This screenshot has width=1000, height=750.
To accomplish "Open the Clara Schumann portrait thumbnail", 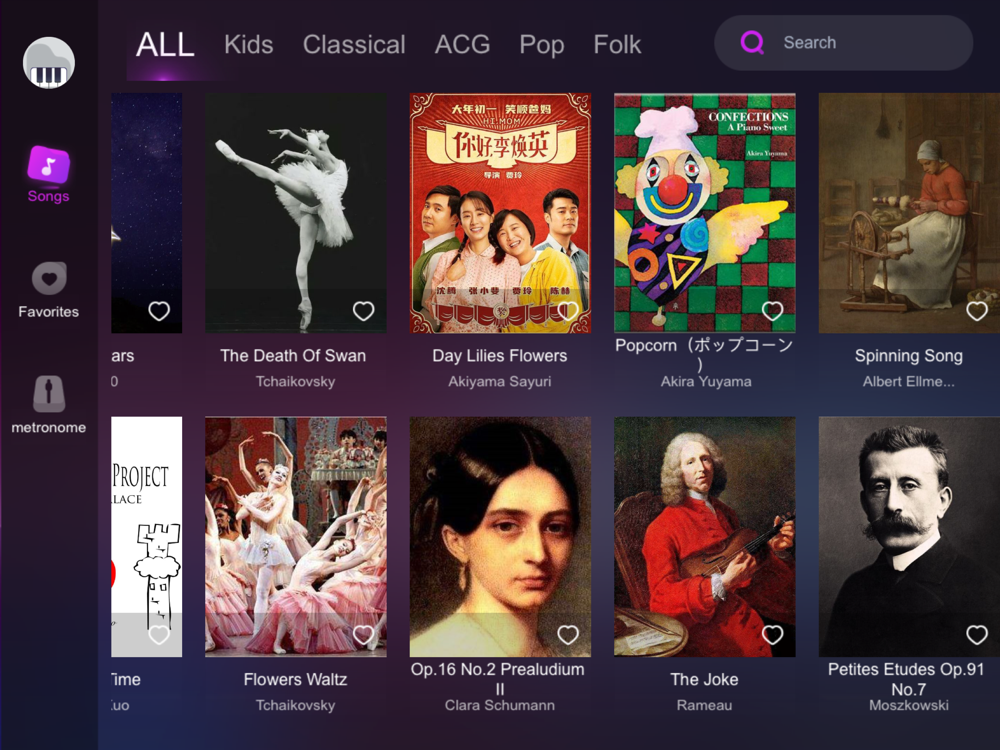I will (x=500, y=537).
